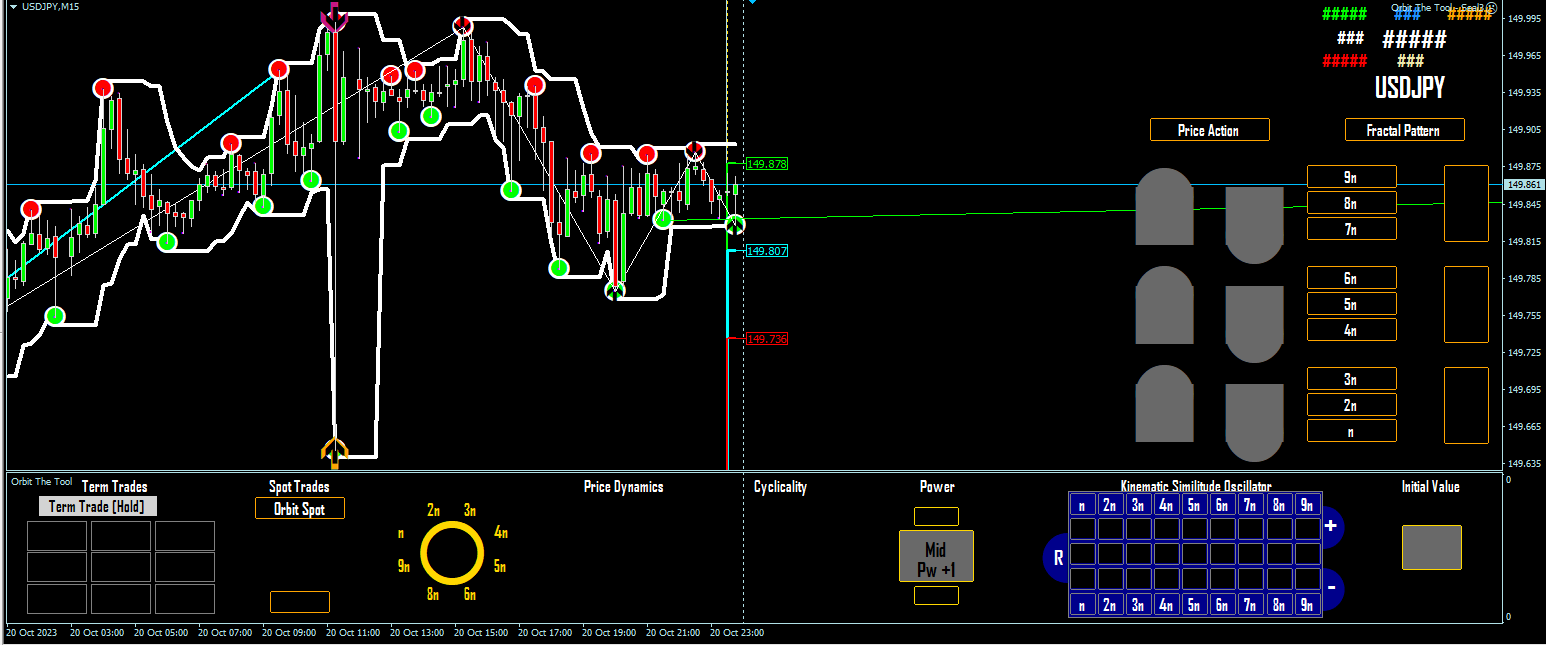
Task: Select the 5n fractal pattern button
Action: click(1351, 304)
